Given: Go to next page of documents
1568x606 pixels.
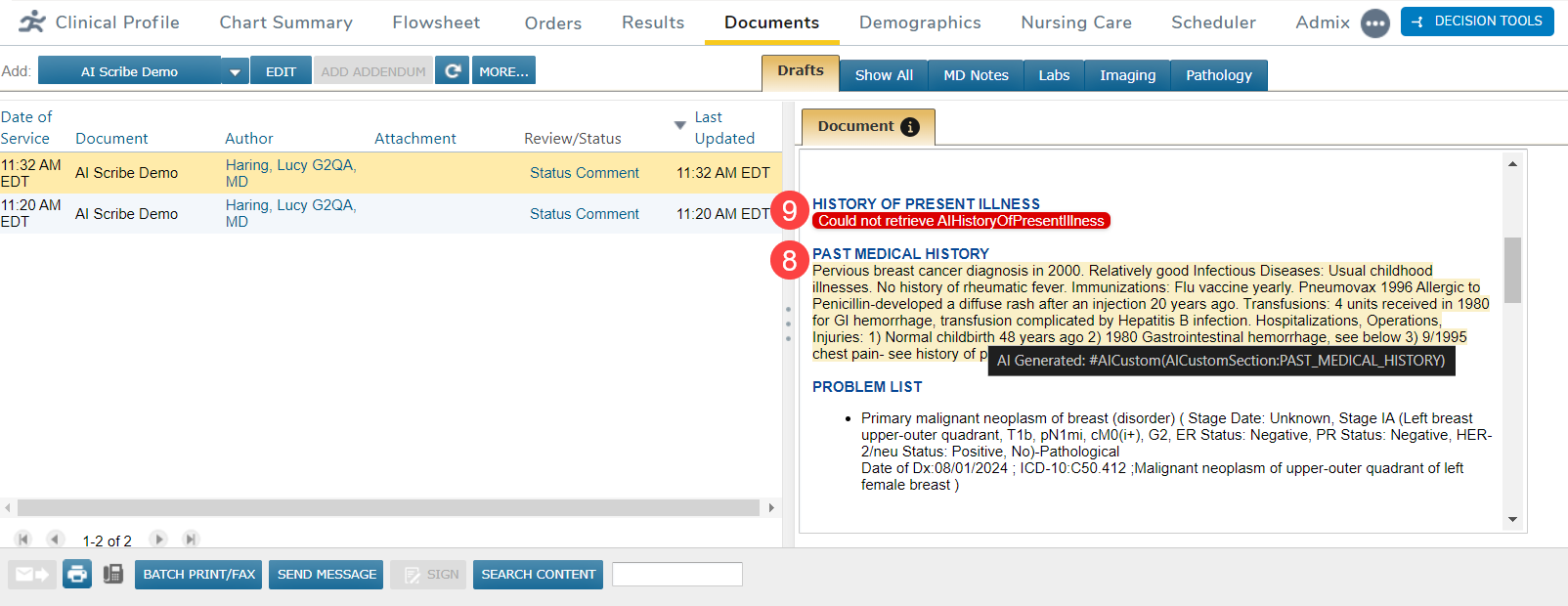Looking at the screenshot, I should pyautogui.click(x=158, y=540).
